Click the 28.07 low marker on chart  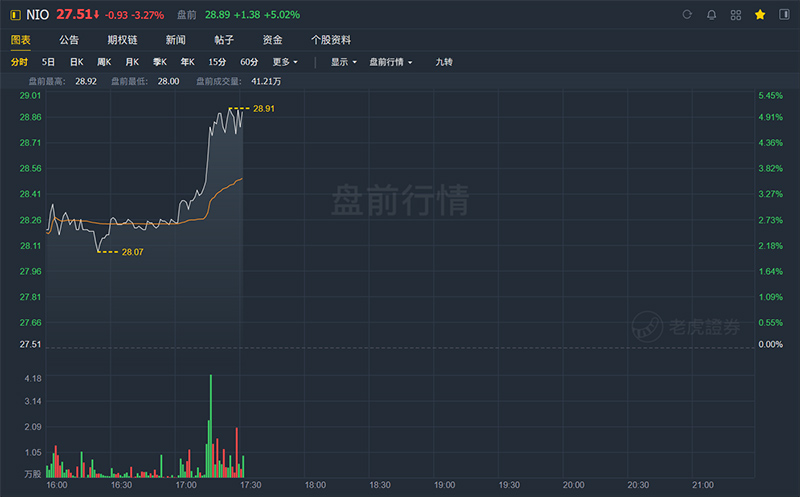[x=132, y=252]
